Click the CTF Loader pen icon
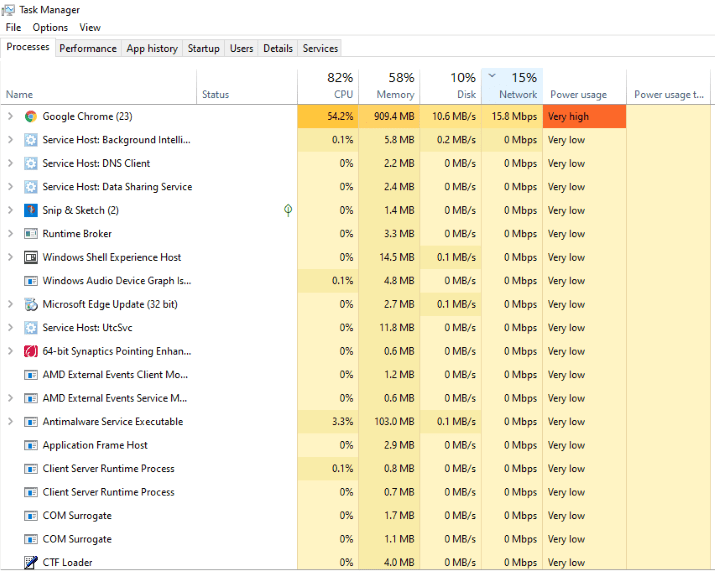715x572 pixels. click(31, 562)
